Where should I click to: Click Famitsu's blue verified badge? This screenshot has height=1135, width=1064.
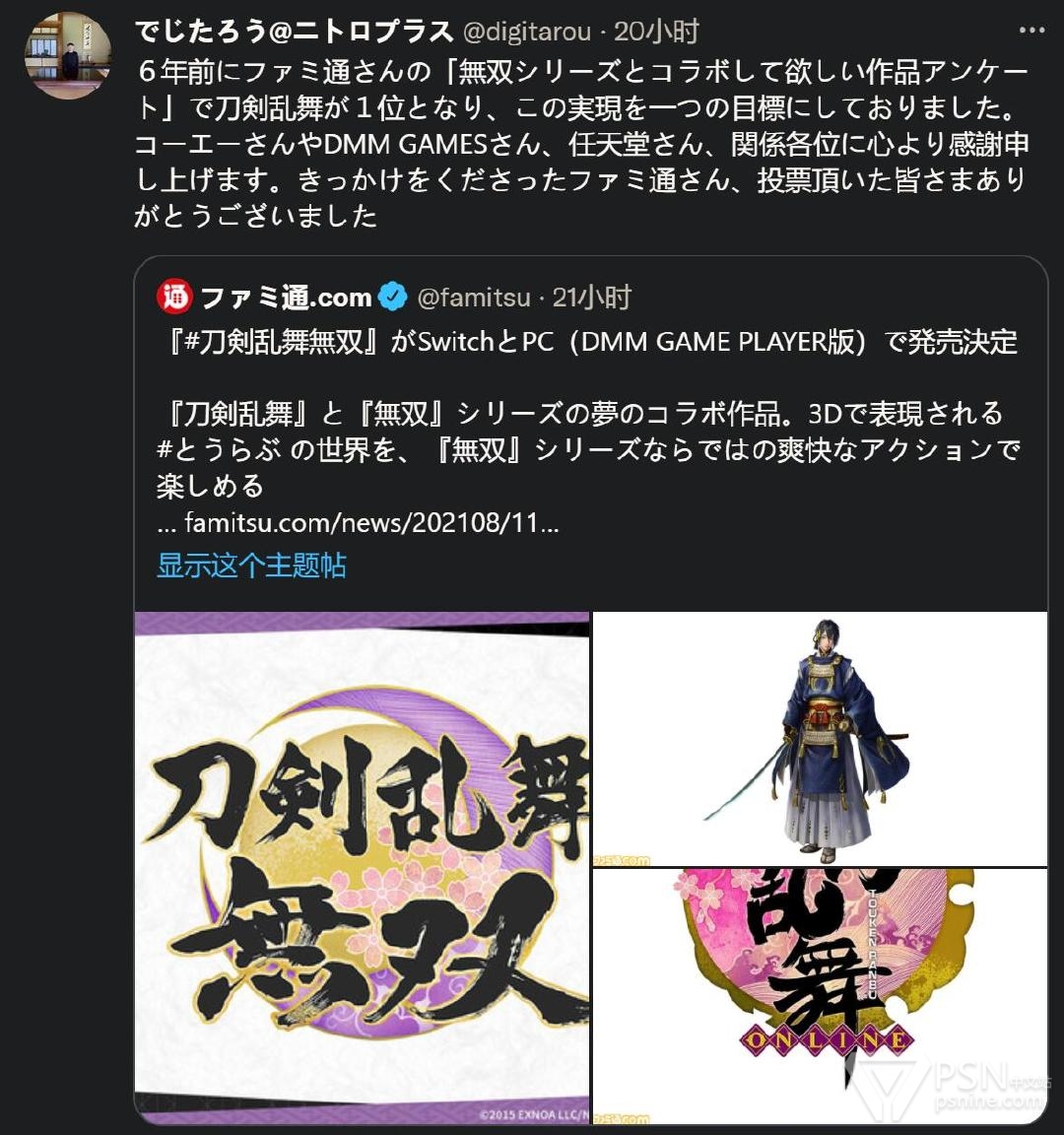(x=392, y=297)
